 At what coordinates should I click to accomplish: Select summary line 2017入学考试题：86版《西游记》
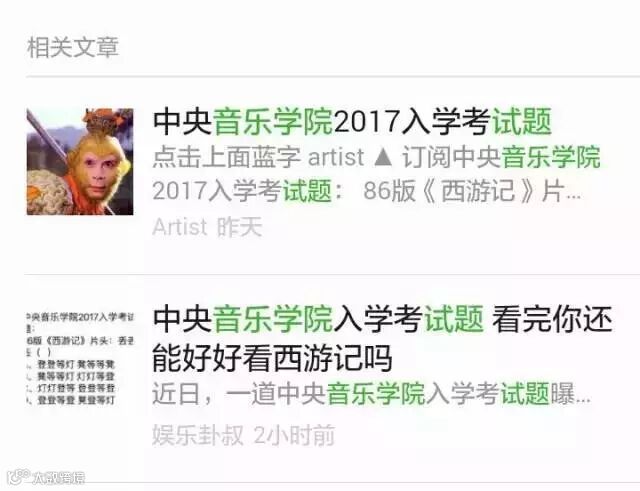[367, 191]
